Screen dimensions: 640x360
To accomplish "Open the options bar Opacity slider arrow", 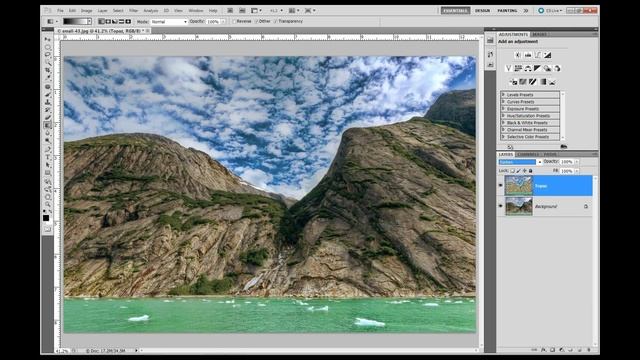I will point(223,22).
